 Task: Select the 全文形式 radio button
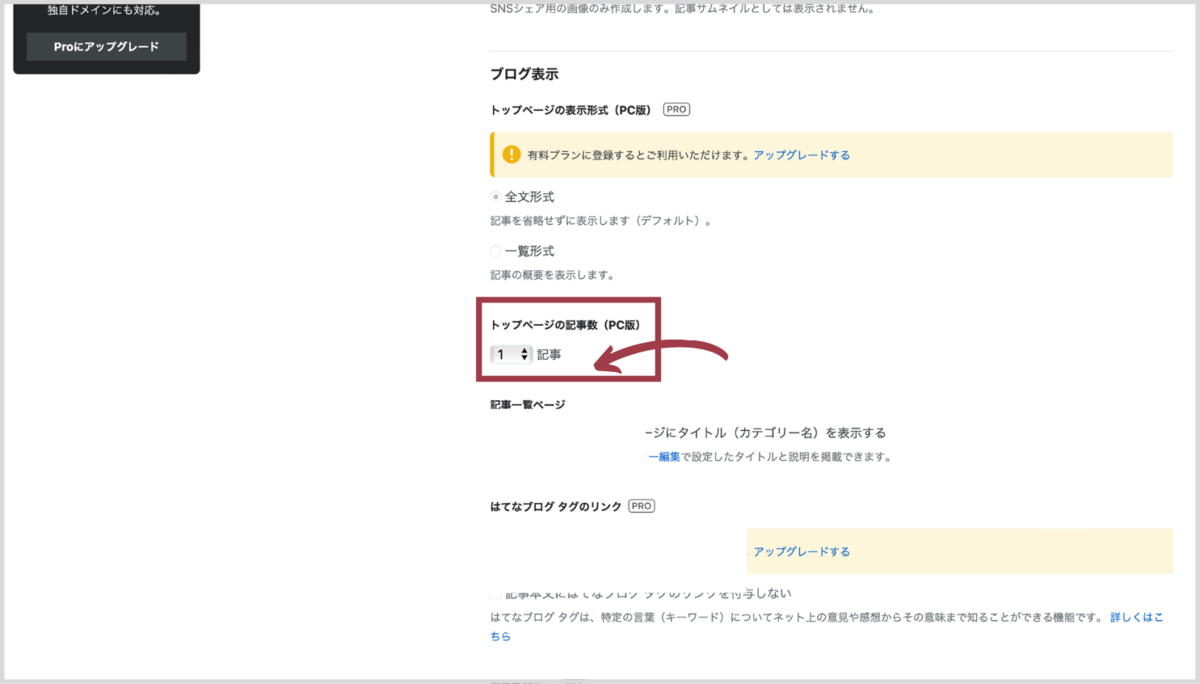pyautogui.click(x=495, y=196)
